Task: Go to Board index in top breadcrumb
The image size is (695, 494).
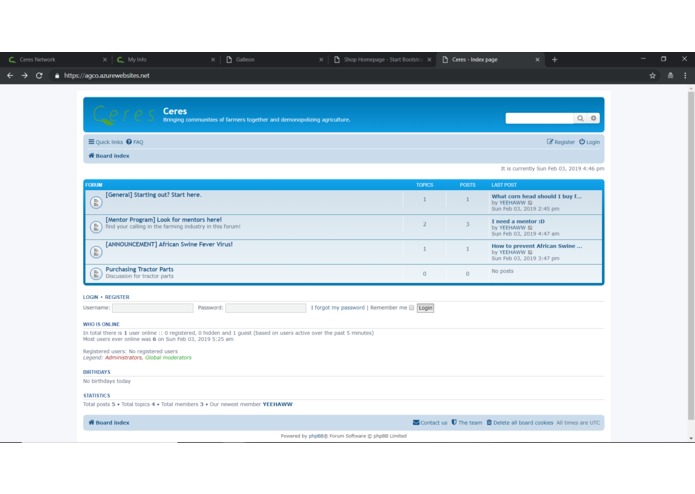Action: point(109,156)
